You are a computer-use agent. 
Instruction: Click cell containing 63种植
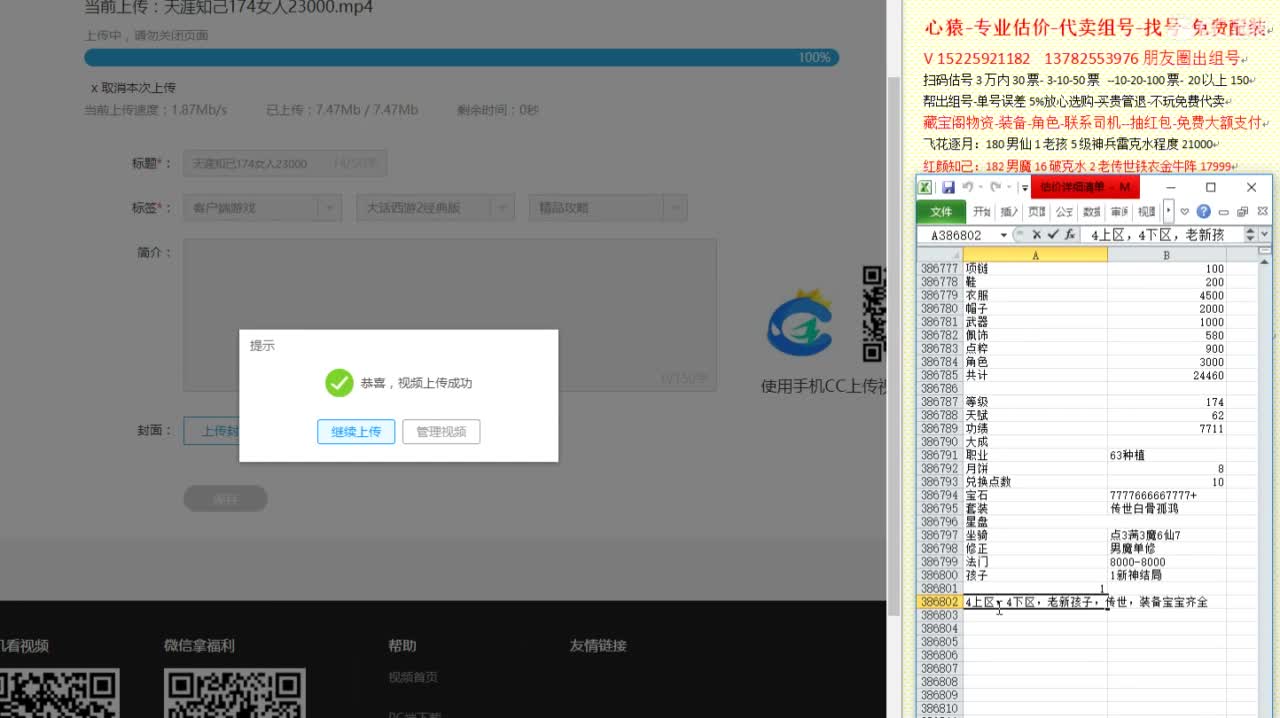[1167, 456]
